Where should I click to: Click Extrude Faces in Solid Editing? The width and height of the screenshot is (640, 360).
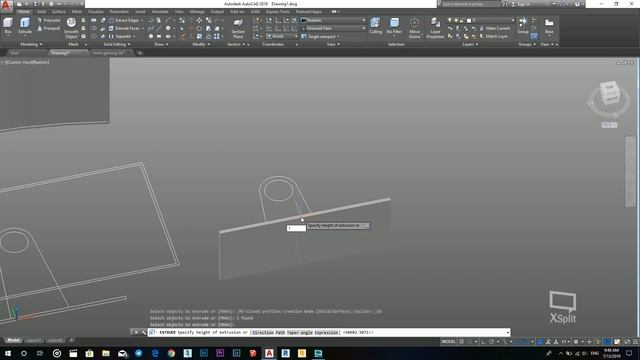point(124,28)
